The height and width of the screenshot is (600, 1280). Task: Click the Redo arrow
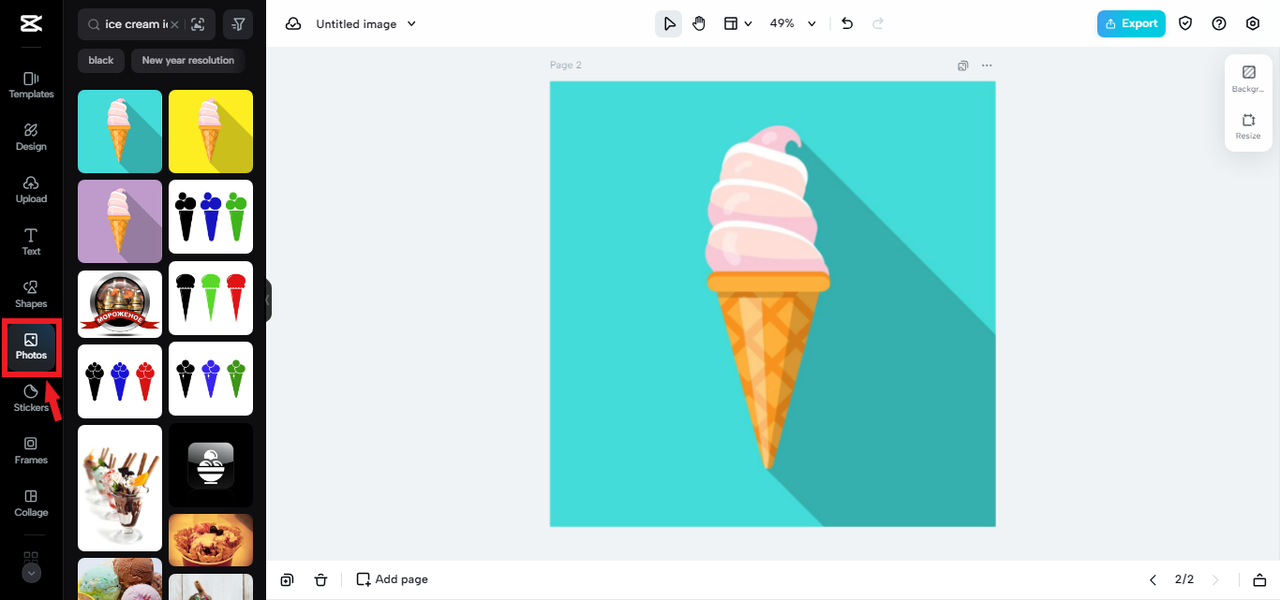coord(878,24)
